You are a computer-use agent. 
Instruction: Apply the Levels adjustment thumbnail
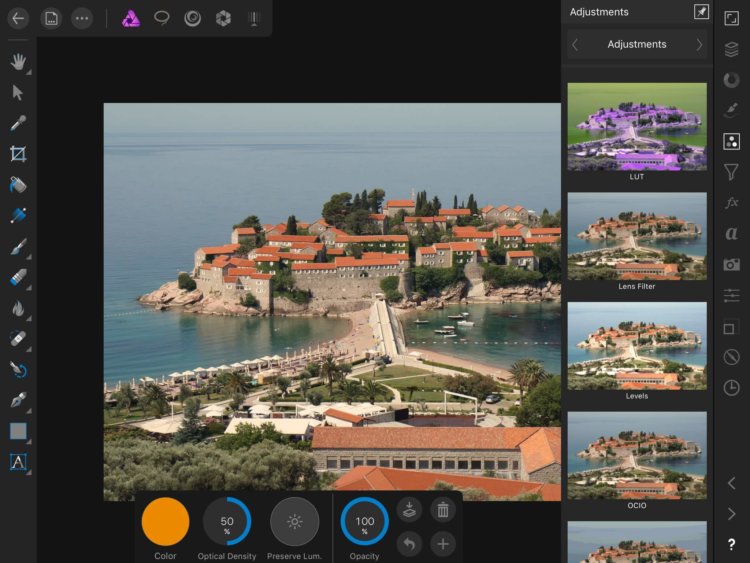coord(637,346)
